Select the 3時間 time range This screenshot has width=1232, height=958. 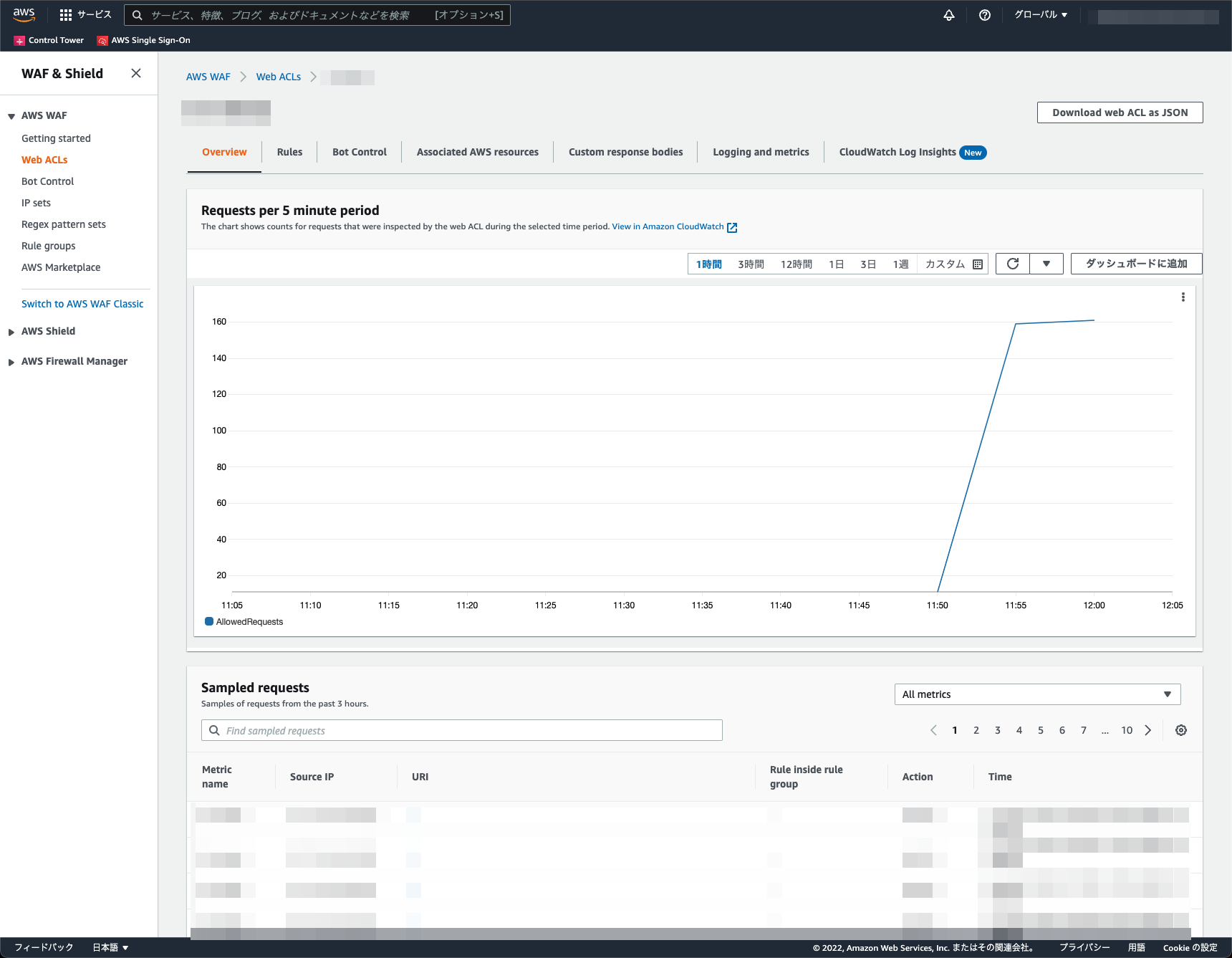[751, 264]
